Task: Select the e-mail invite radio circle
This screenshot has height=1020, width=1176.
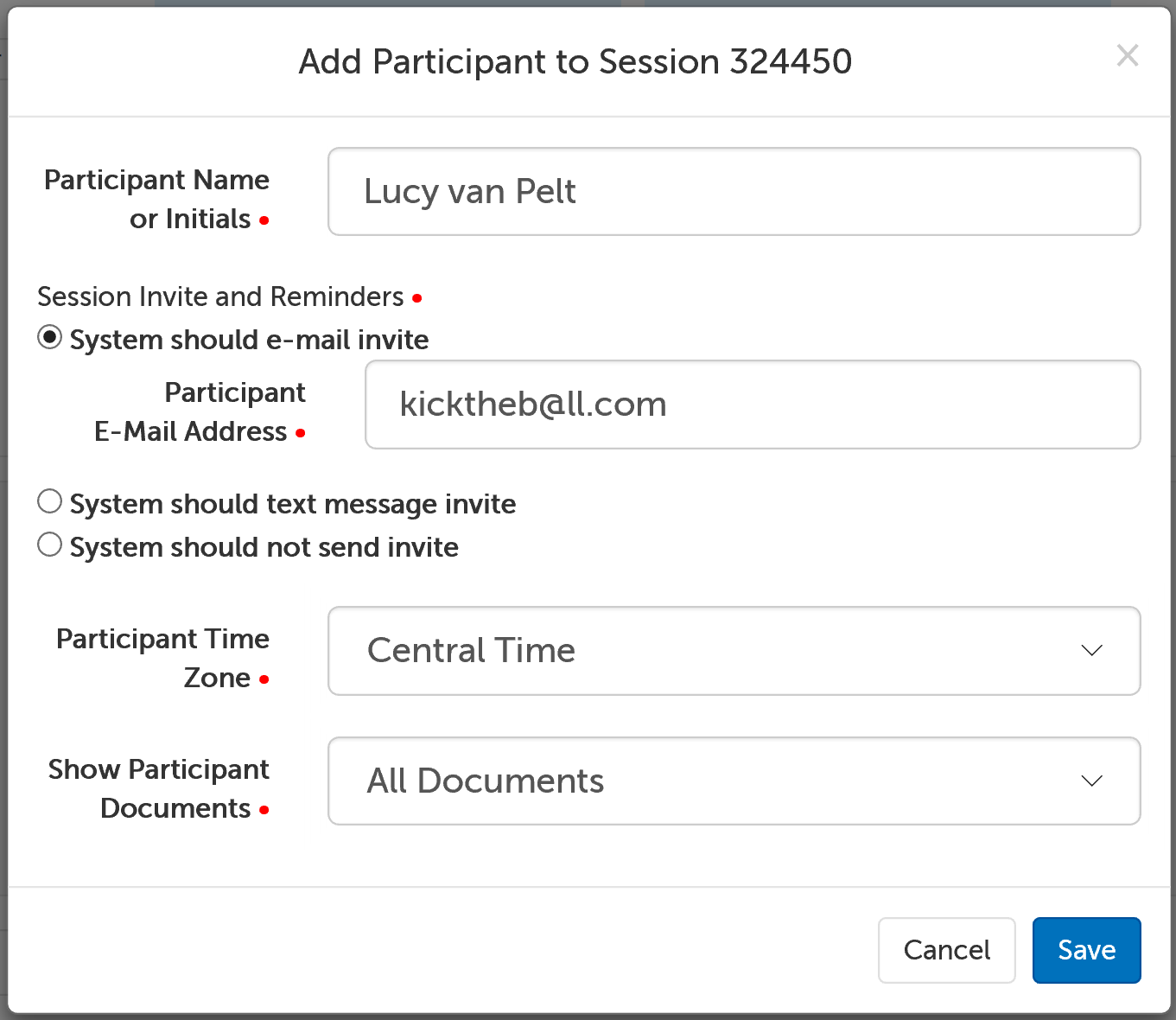Action: coord(50,337)
